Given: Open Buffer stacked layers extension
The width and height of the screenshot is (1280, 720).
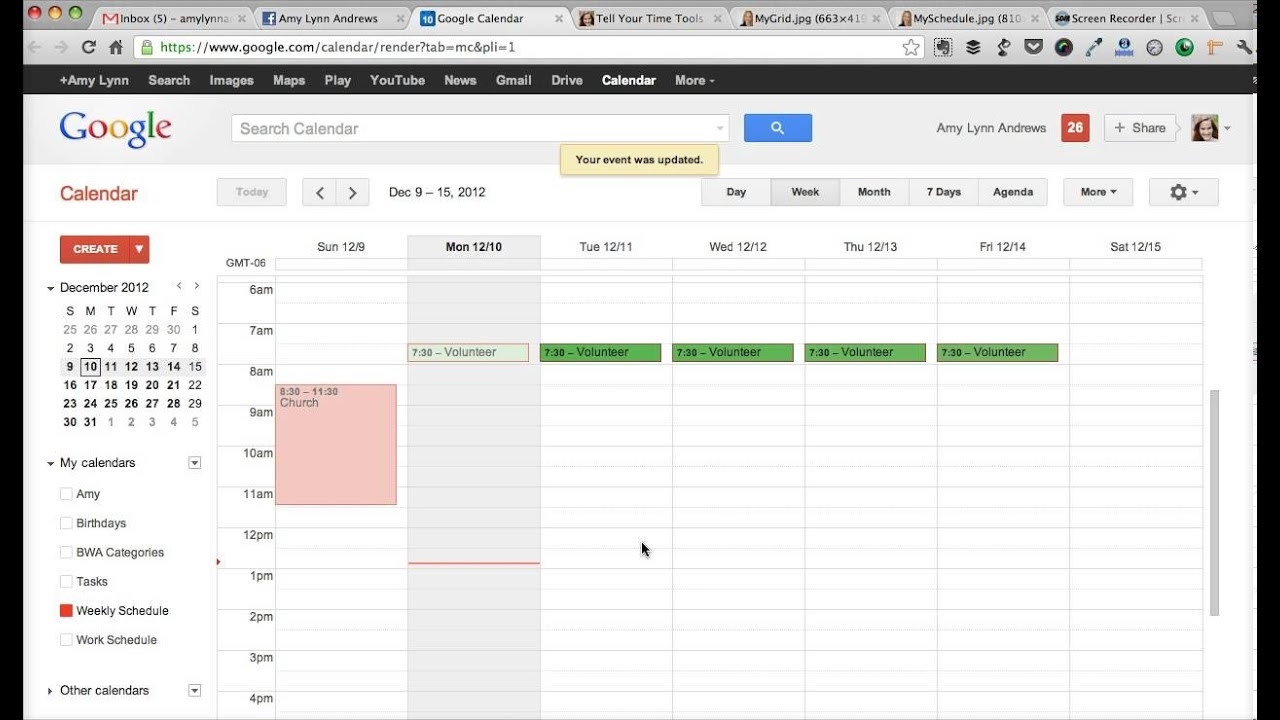Looking at the screenshot, I should [x=973, y=47].
